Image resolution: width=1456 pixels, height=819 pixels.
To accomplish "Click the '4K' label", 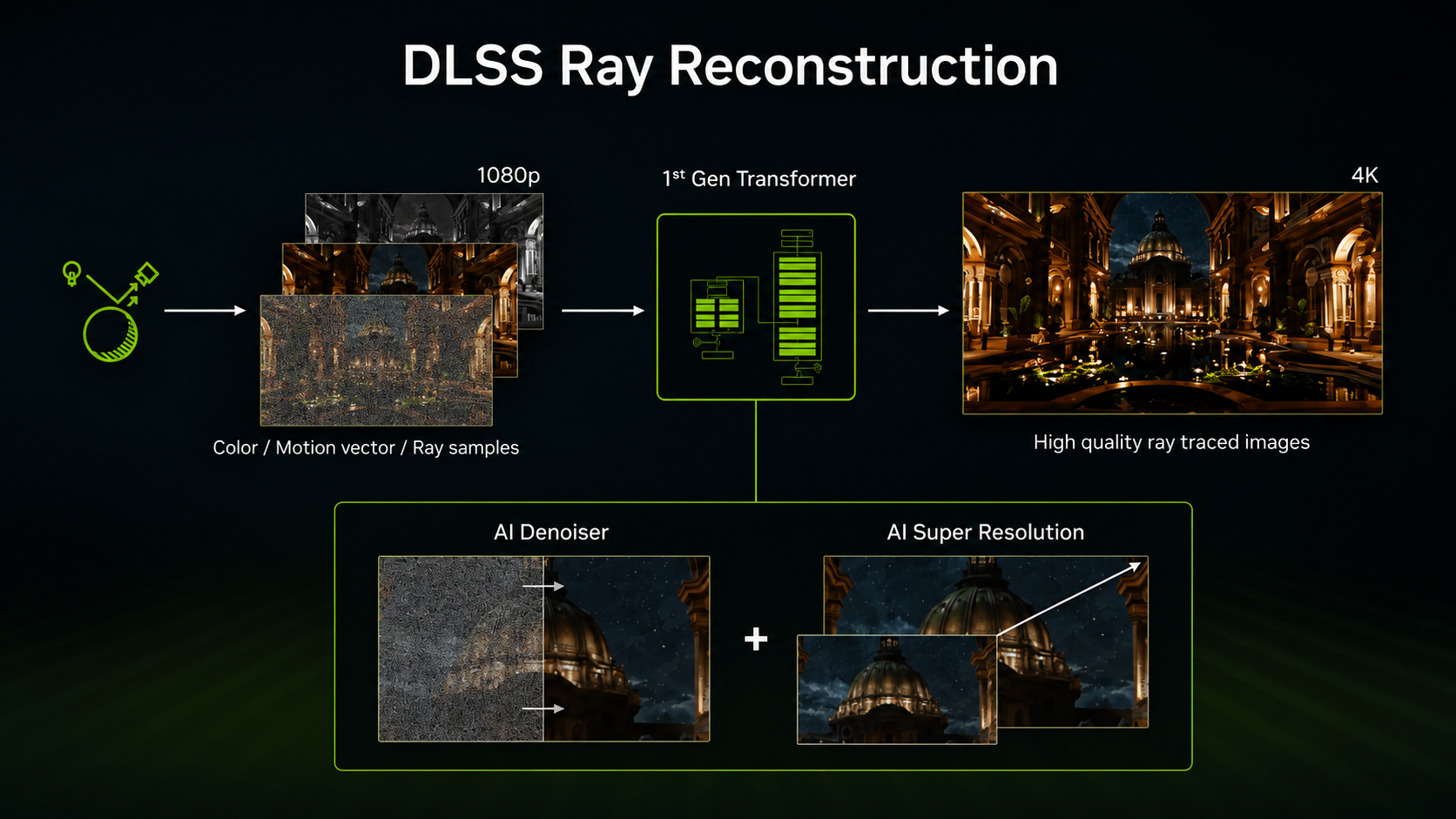I will (1365, 175).
